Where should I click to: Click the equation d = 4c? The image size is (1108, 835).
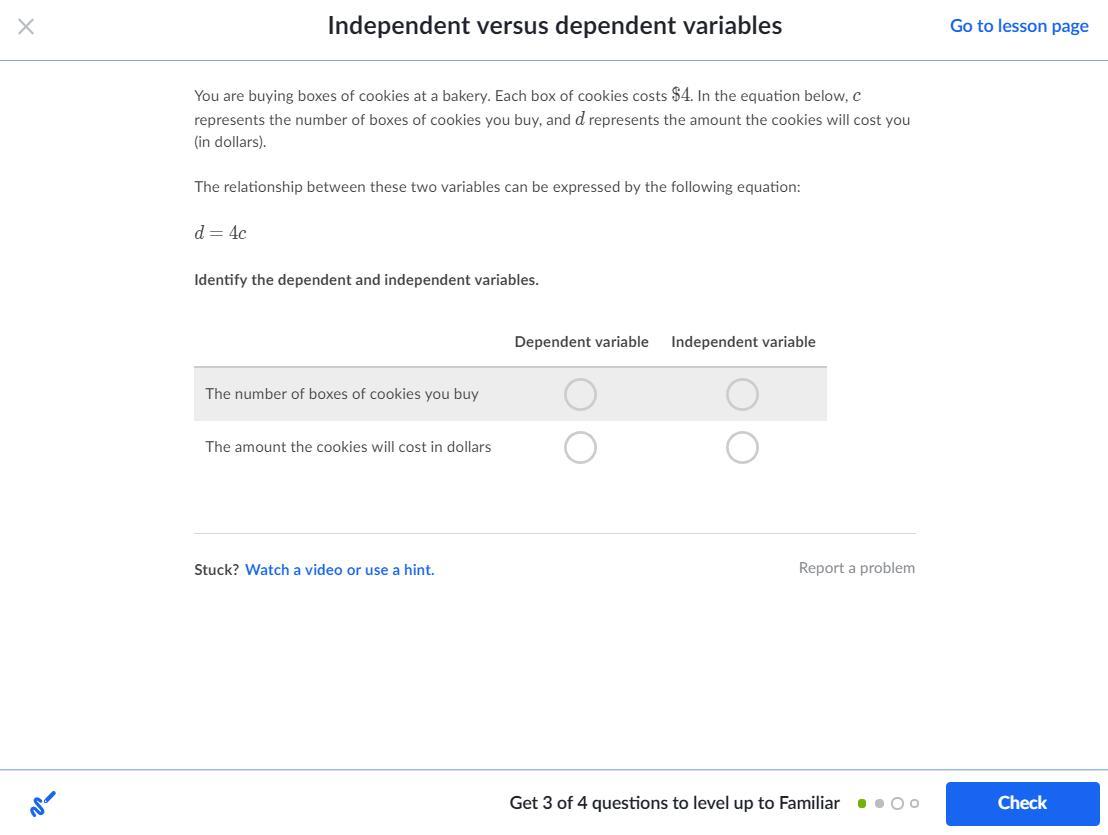(x=220, y=233)
